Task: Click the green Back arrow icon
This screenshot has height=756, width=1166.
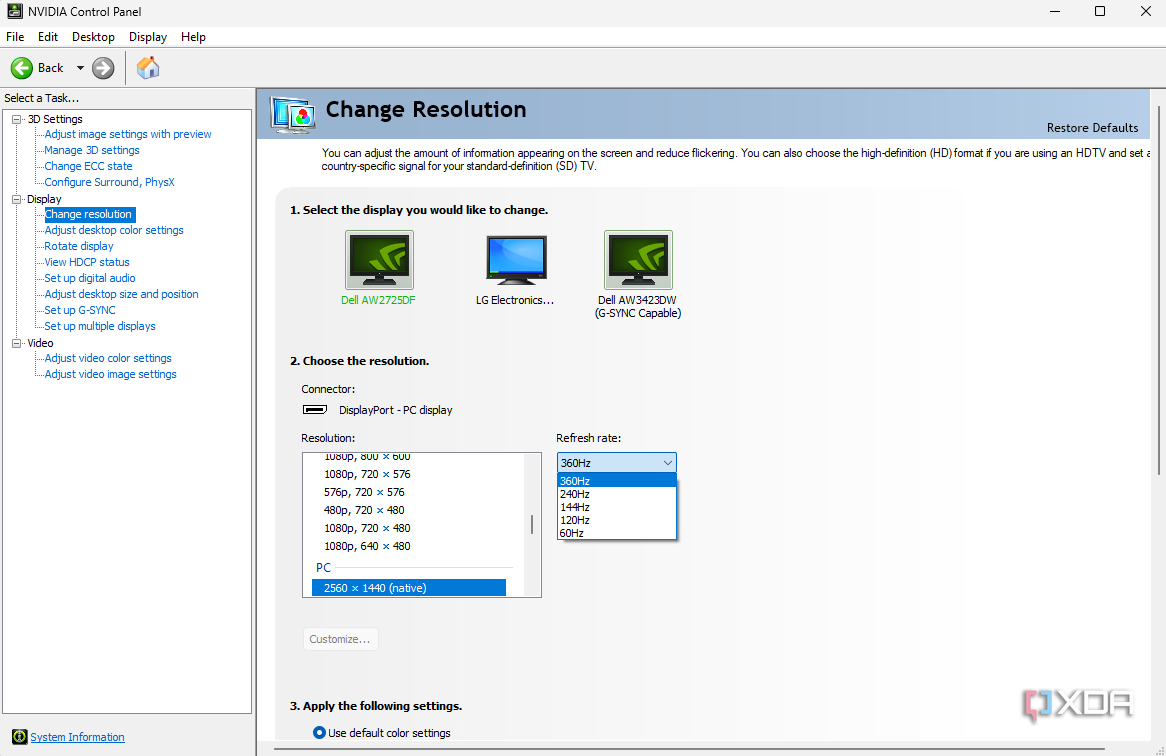Action: (x=22, y=68)
